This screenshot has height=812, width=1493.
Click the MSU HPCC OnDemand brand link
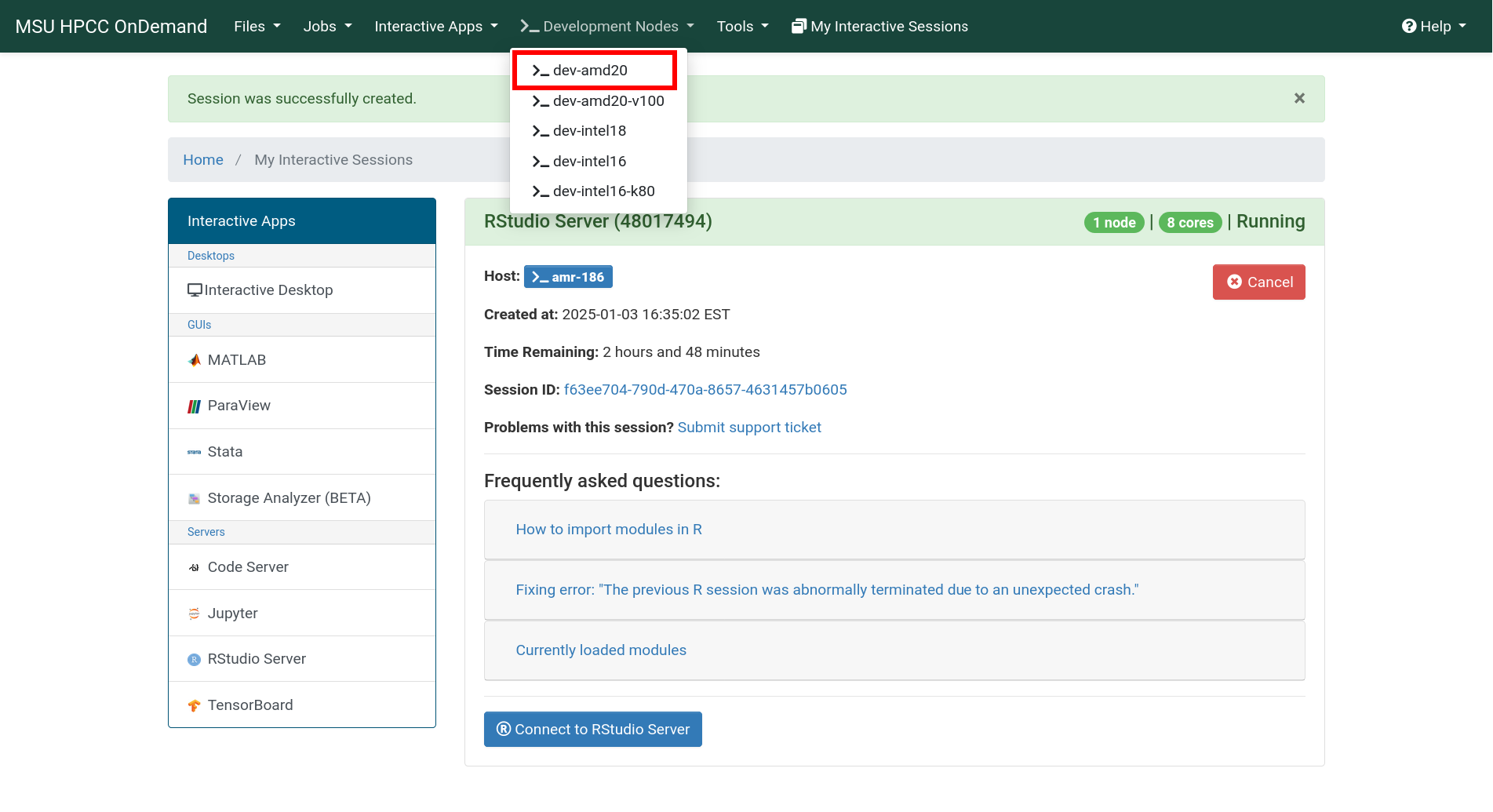pyautogui.click(x=111, y=27)
